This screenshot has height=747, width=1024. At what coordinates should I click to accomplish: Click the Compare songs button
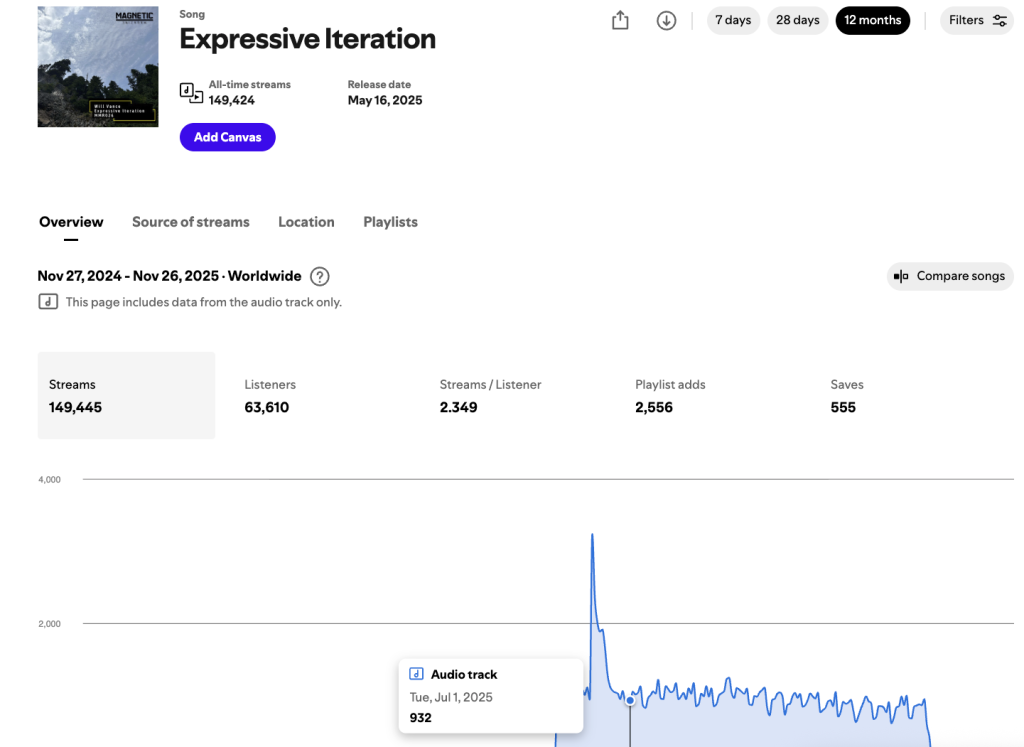pos(950,277)
